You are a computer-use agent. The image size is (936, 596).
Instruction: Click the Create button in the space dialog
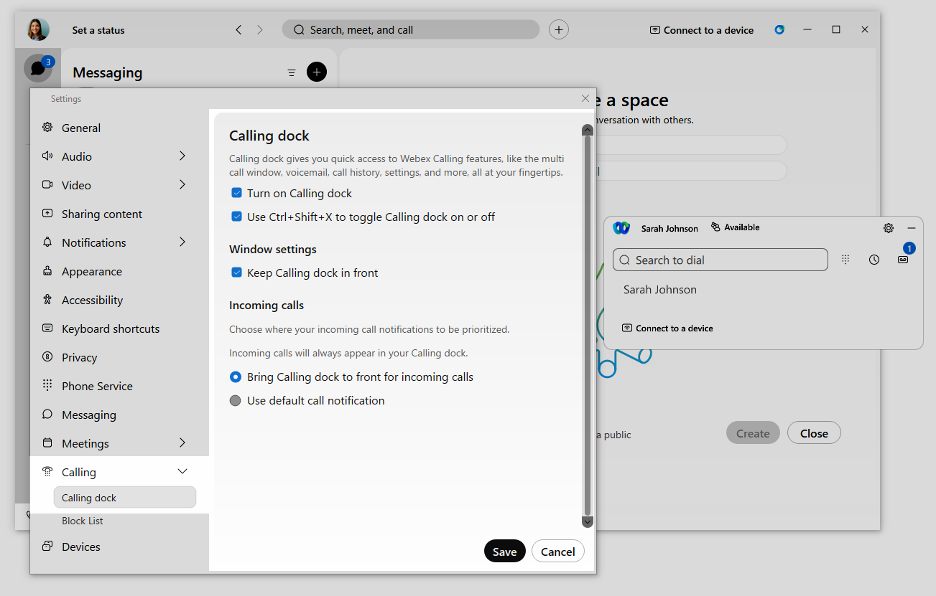(x=753, y=433)
